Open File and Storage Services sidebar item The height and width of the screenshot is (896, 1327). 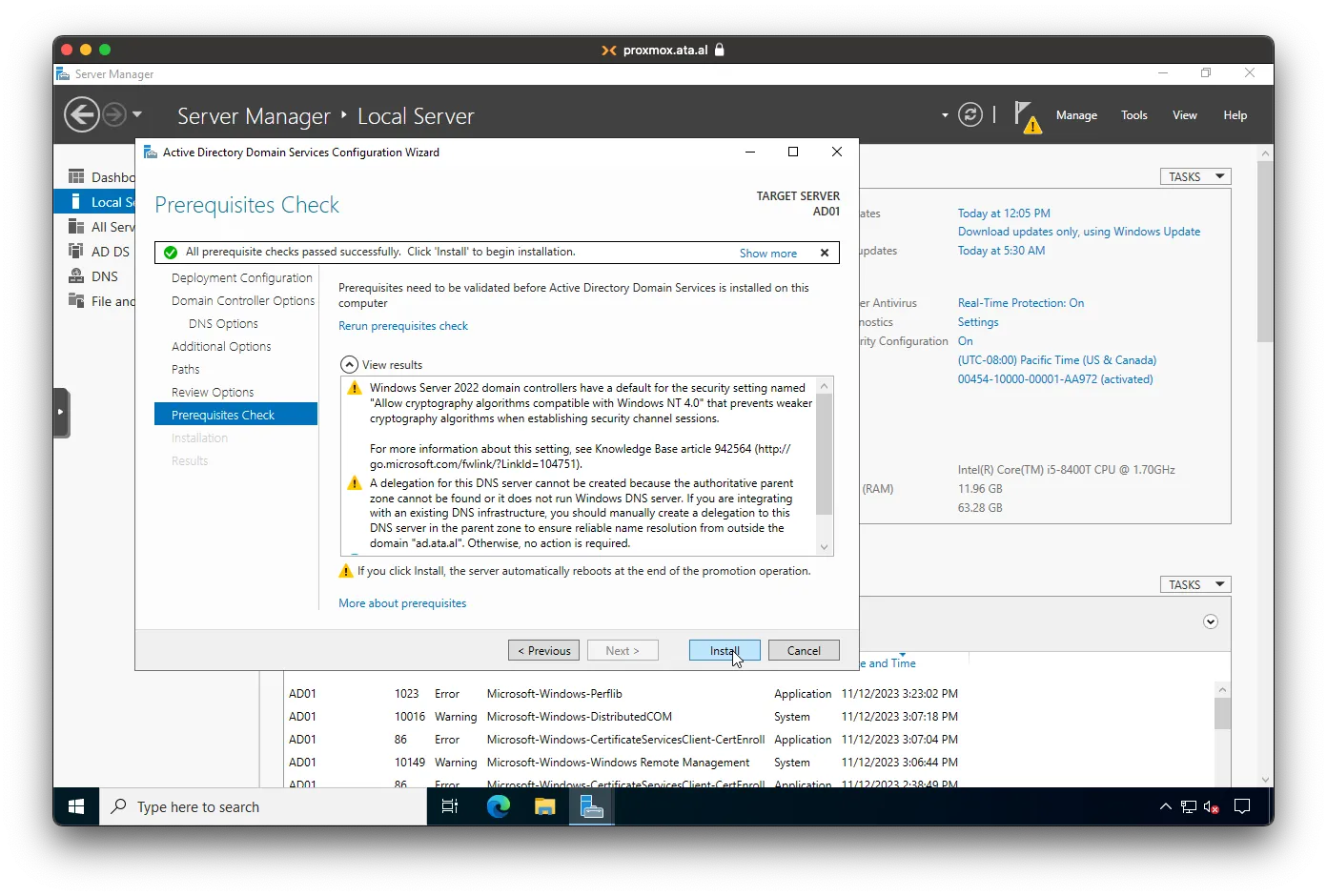click(102, 301)
